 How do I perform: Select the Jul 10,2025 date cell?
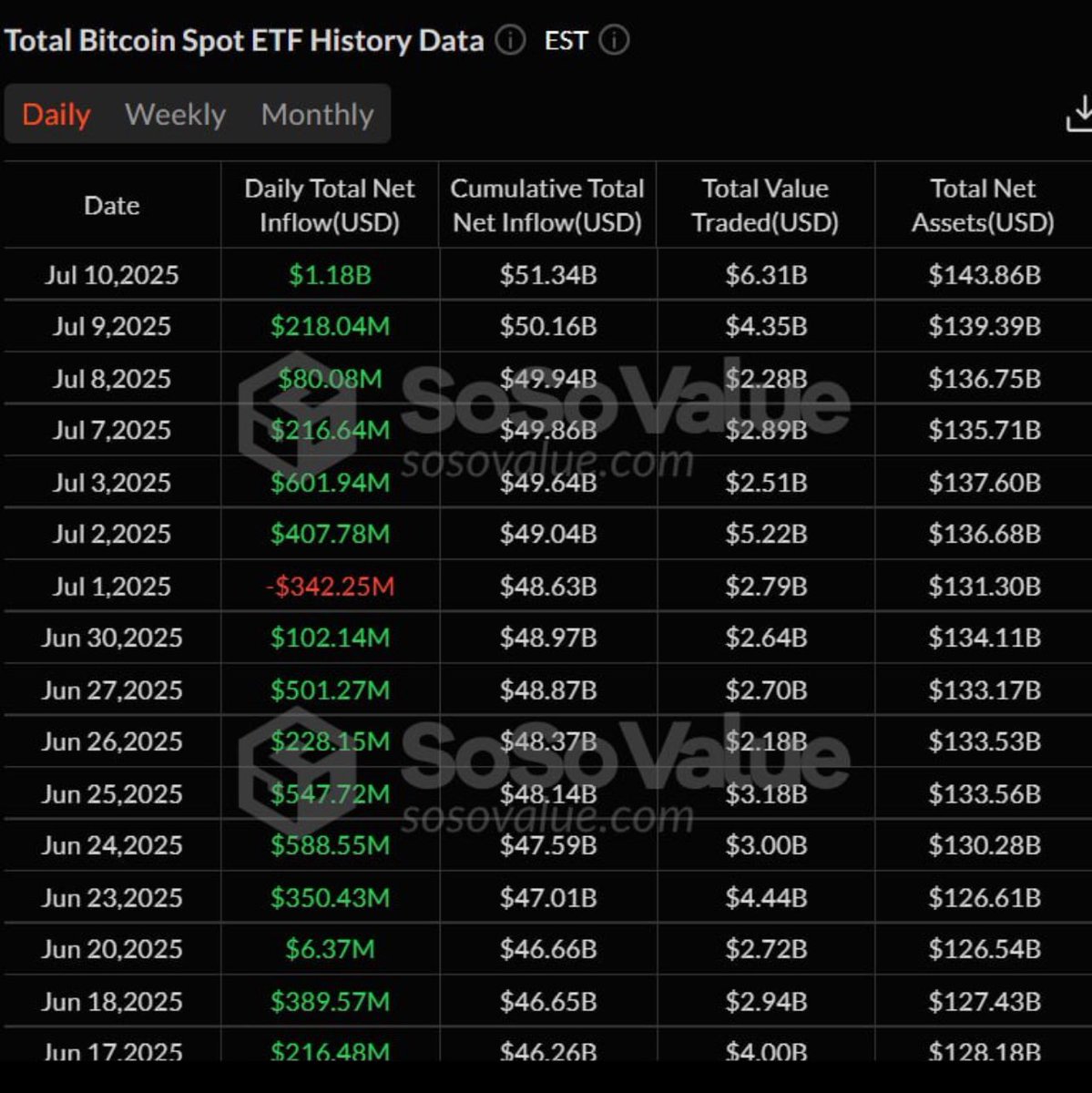(112, 275)
